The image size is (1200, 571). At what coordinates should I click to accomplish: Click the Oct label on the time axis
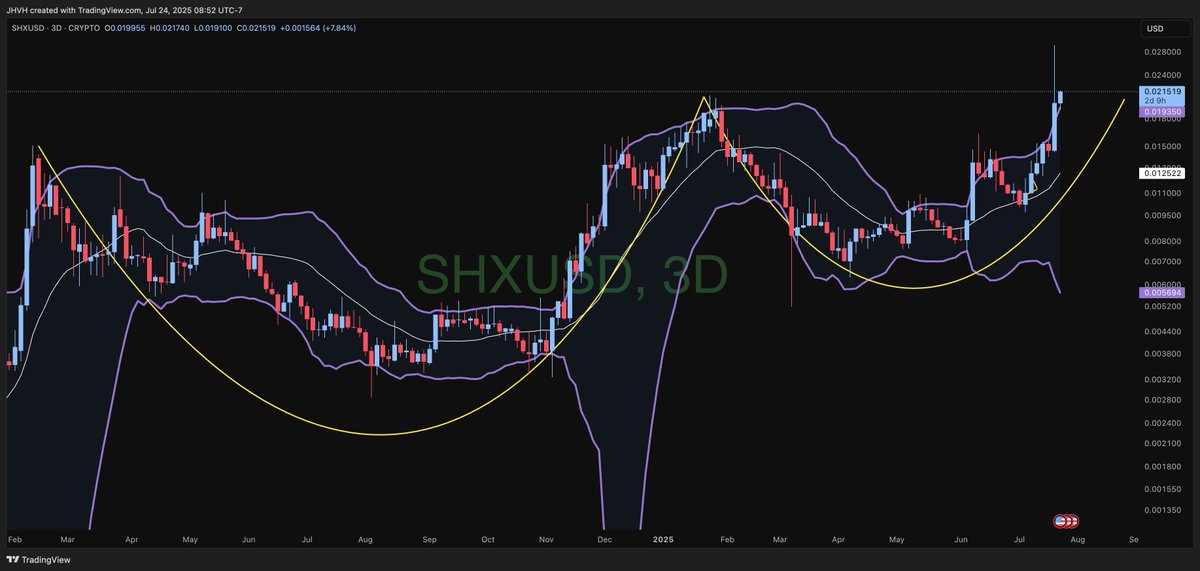pyautogui.click(x=487, y=538)
